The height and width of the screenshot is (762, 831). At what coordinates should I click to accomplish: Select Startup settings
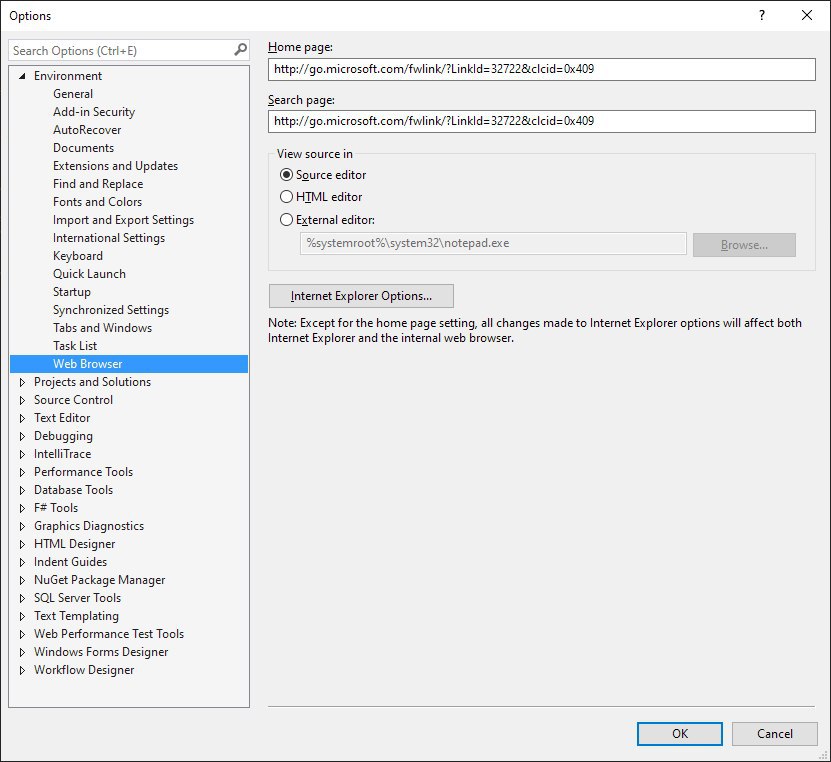(x=72, y=292)
